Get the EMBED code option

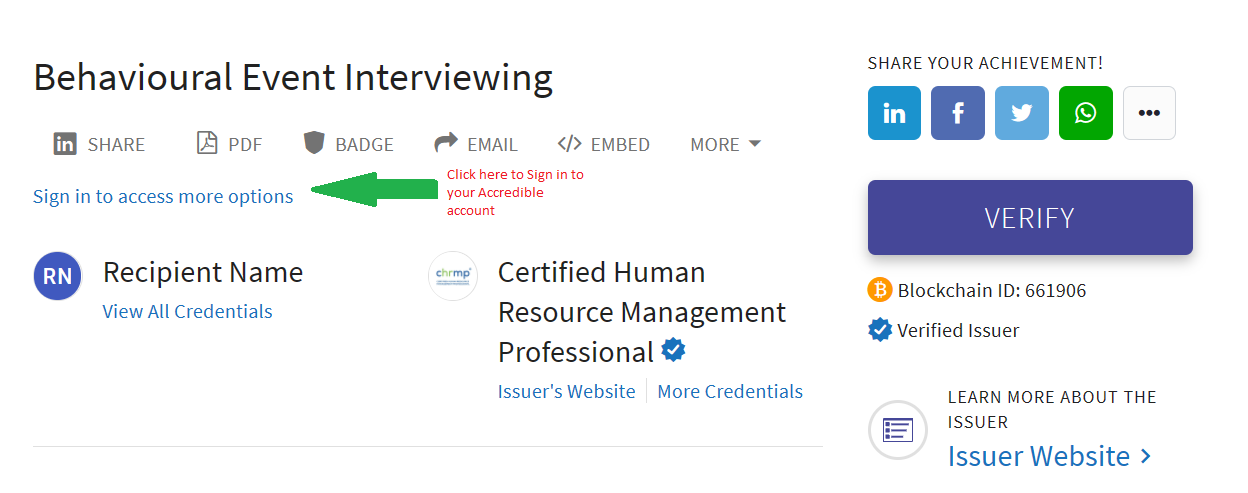click(x=604, y=144)
